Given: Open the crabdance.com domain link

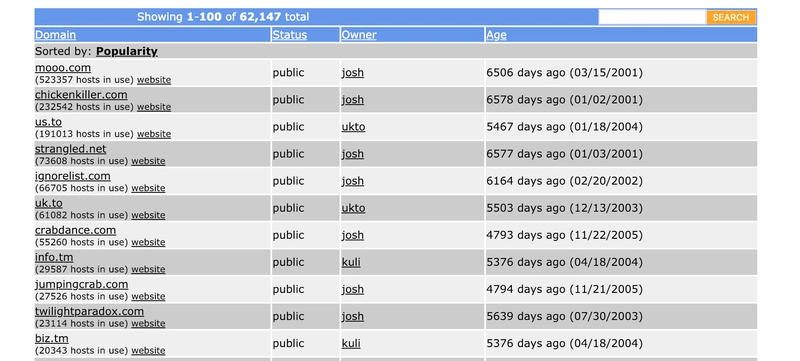Looking at the screenshot, I should [76, 230].
